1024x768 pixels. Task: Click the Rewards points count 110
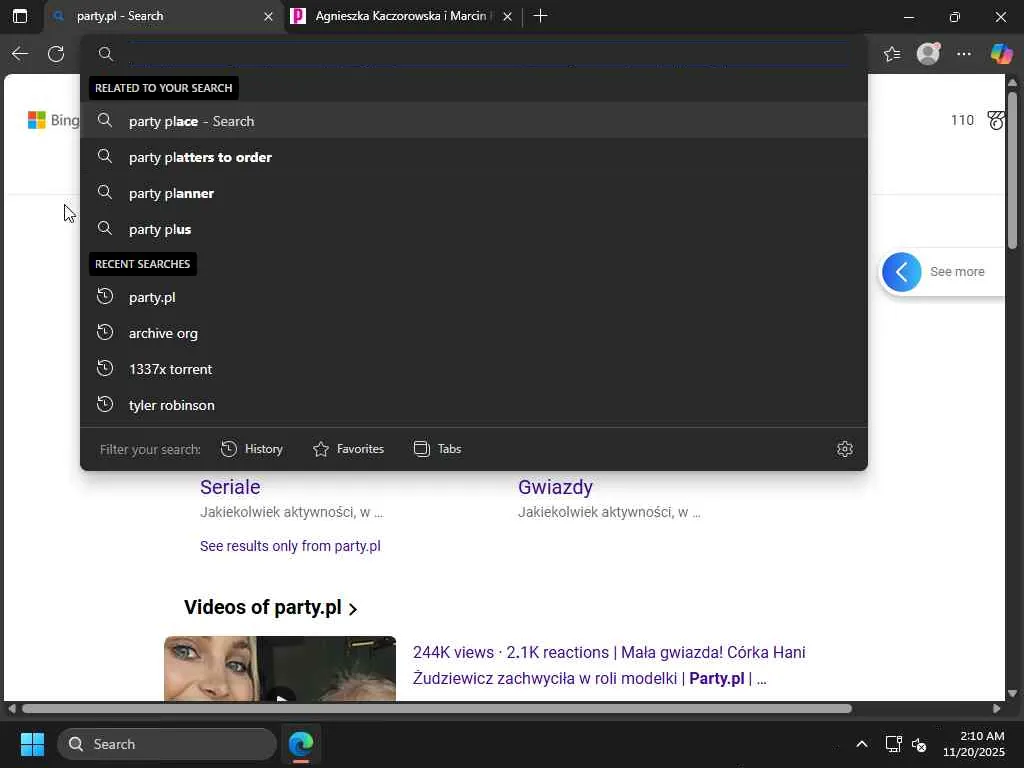962,120
